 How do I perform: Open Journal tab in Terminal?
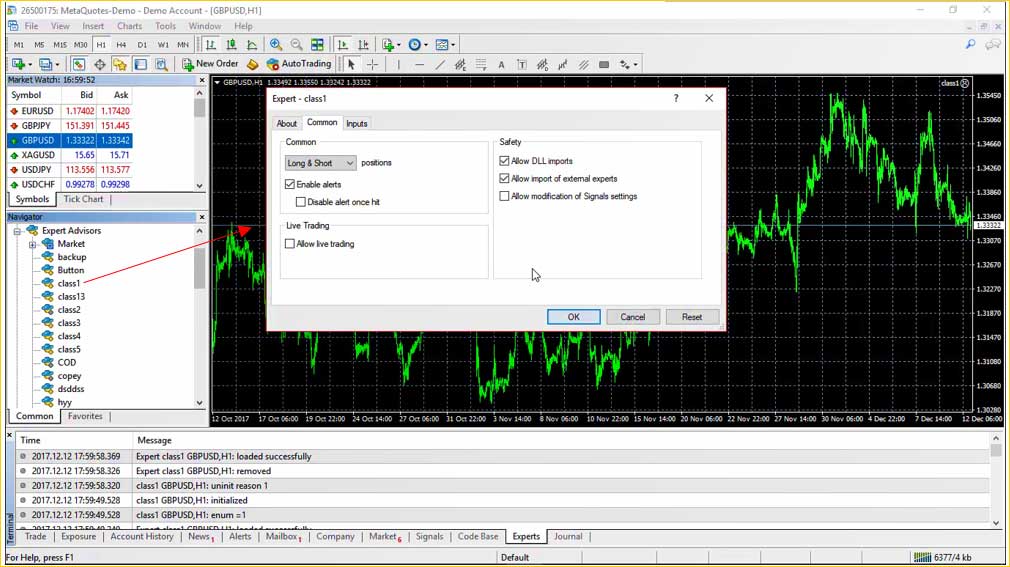(x=567, y=536)
